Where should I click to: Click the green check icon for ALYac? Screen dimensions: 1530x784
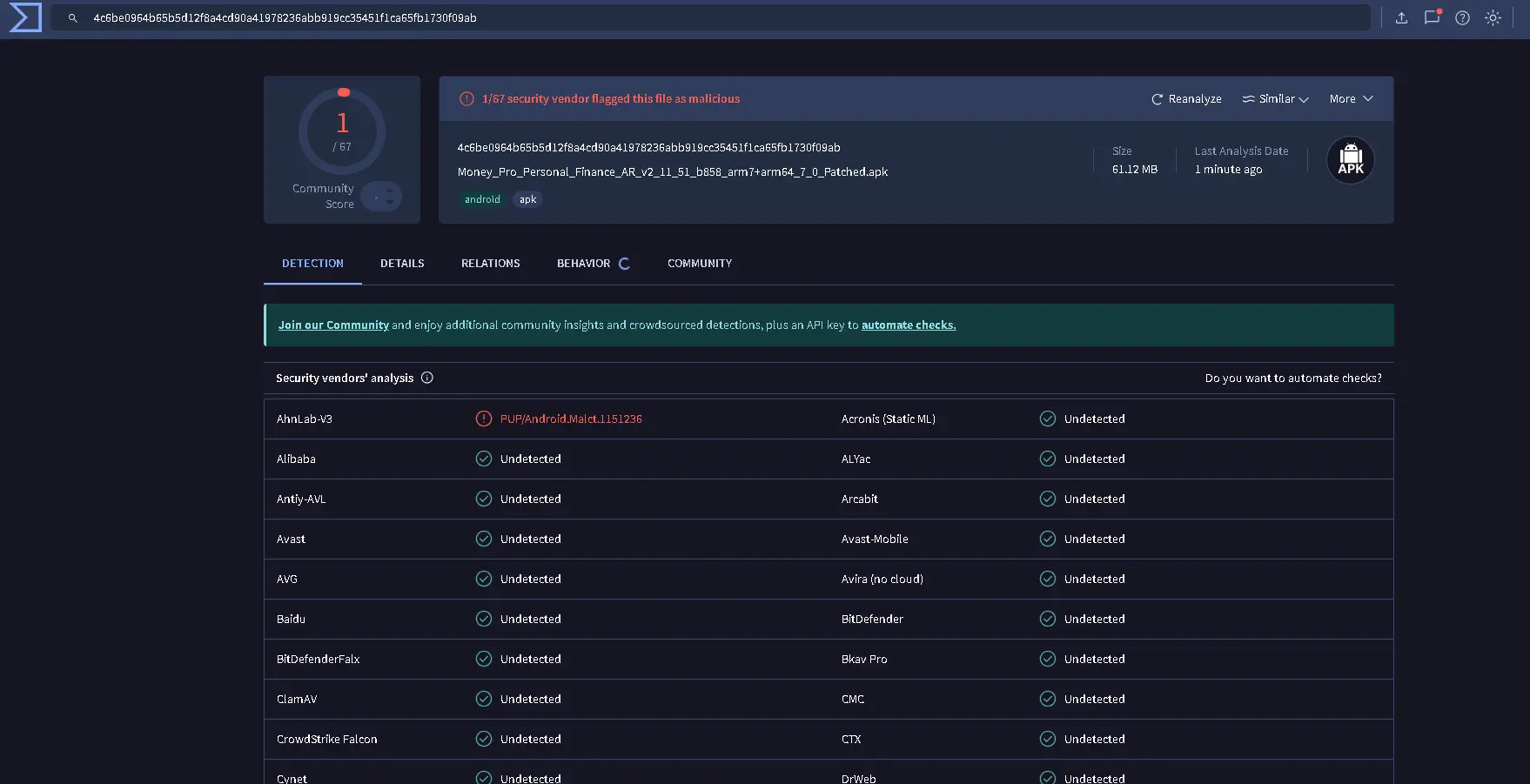(x=1048, y=459)
